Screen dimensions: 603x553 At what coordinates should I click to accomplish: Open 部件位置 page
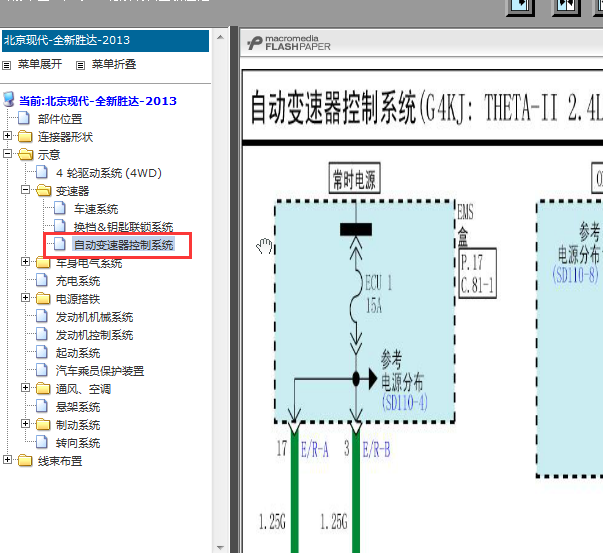60,119
